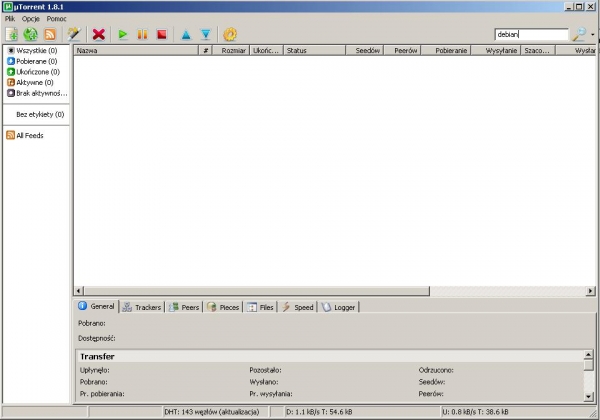Switch to the Trackers tab
Viewport: 600px width, 420px height.
(x=142, y=307)
